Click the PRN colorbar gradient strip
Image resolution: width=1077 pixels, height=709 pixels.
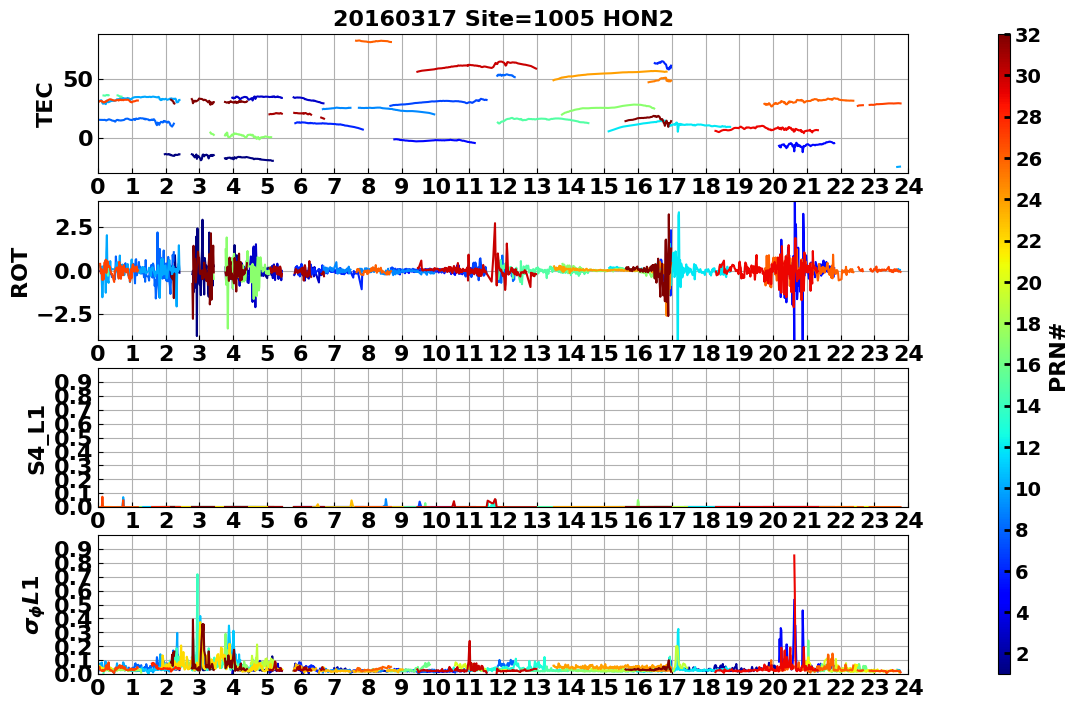(x=1004, y=354)
